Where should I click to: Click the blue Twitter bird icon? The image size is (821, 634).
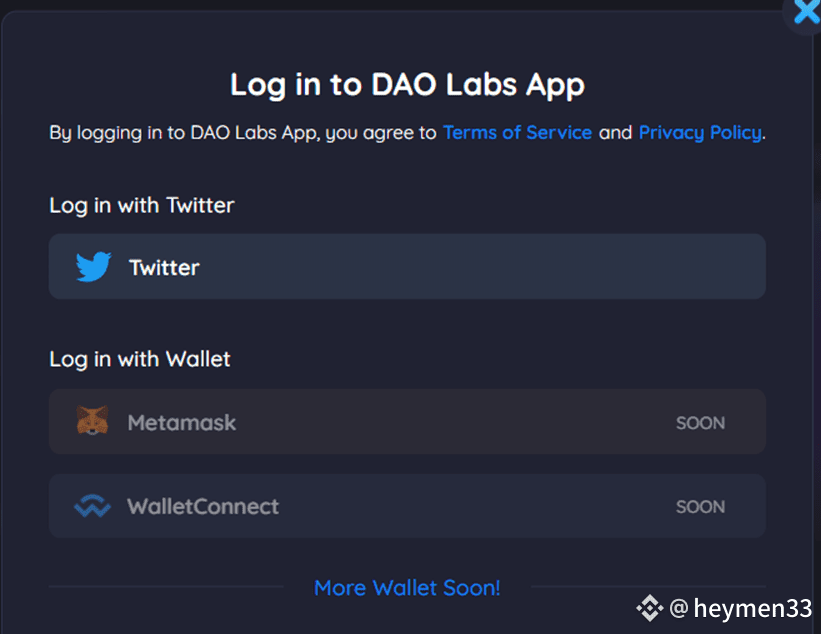tap(93, 266)
